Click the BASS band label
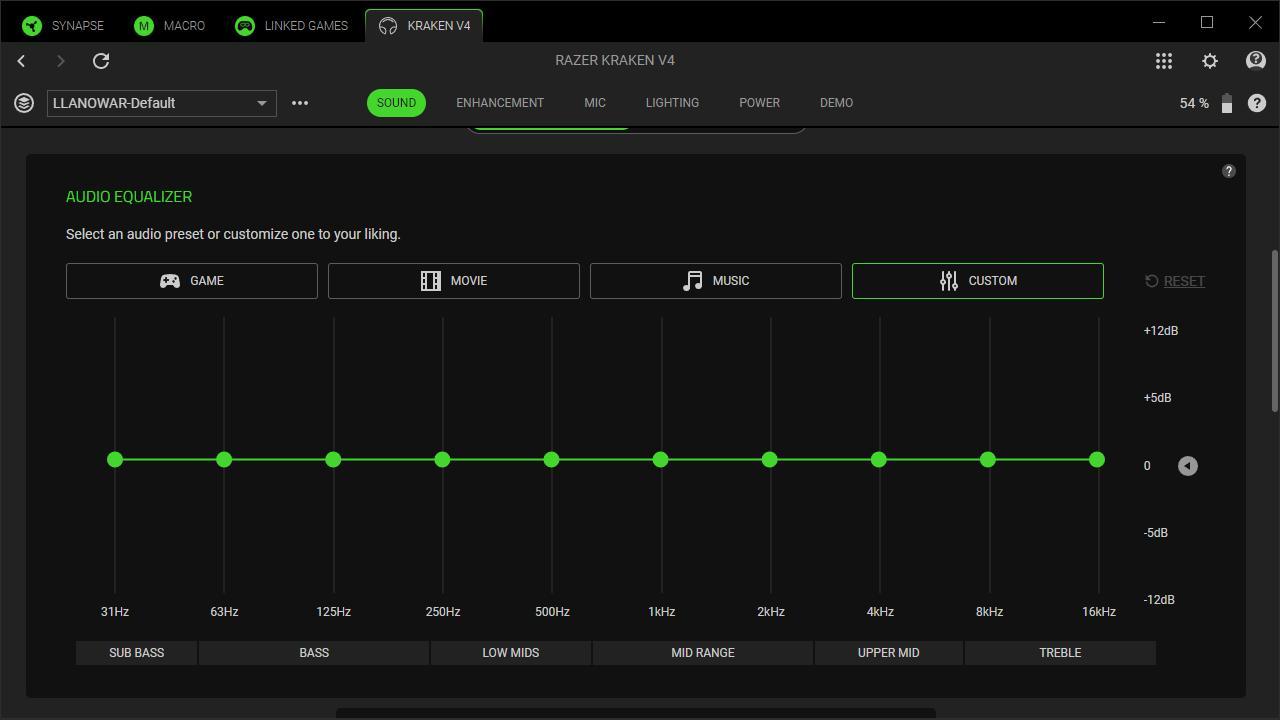 coord(314,653)
